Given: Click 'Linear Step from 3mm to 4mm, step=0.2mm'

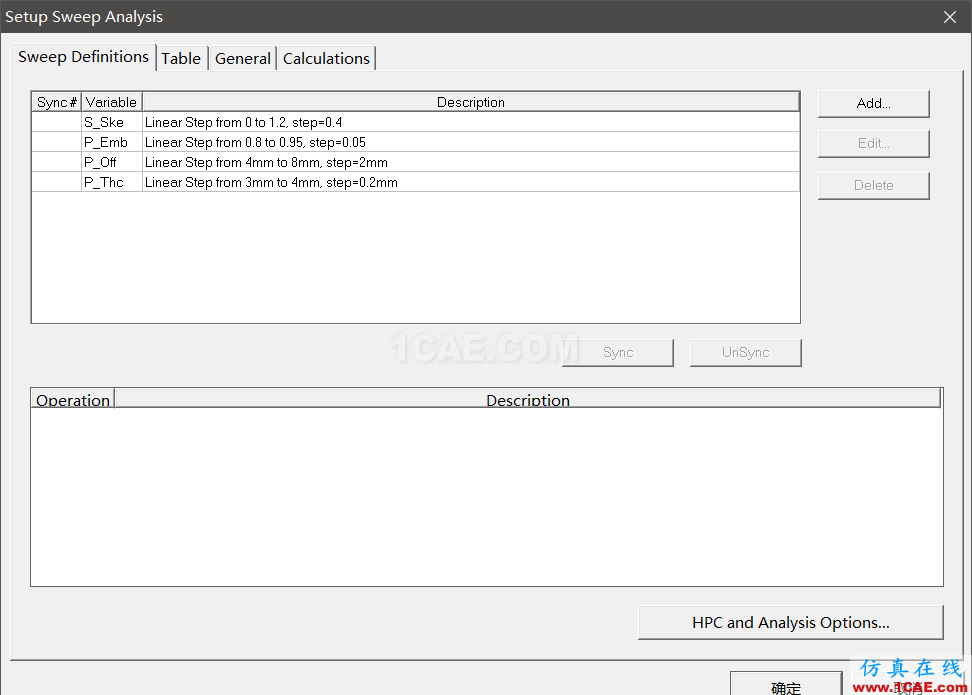Looking at the screenshot, I should [272, 182].
